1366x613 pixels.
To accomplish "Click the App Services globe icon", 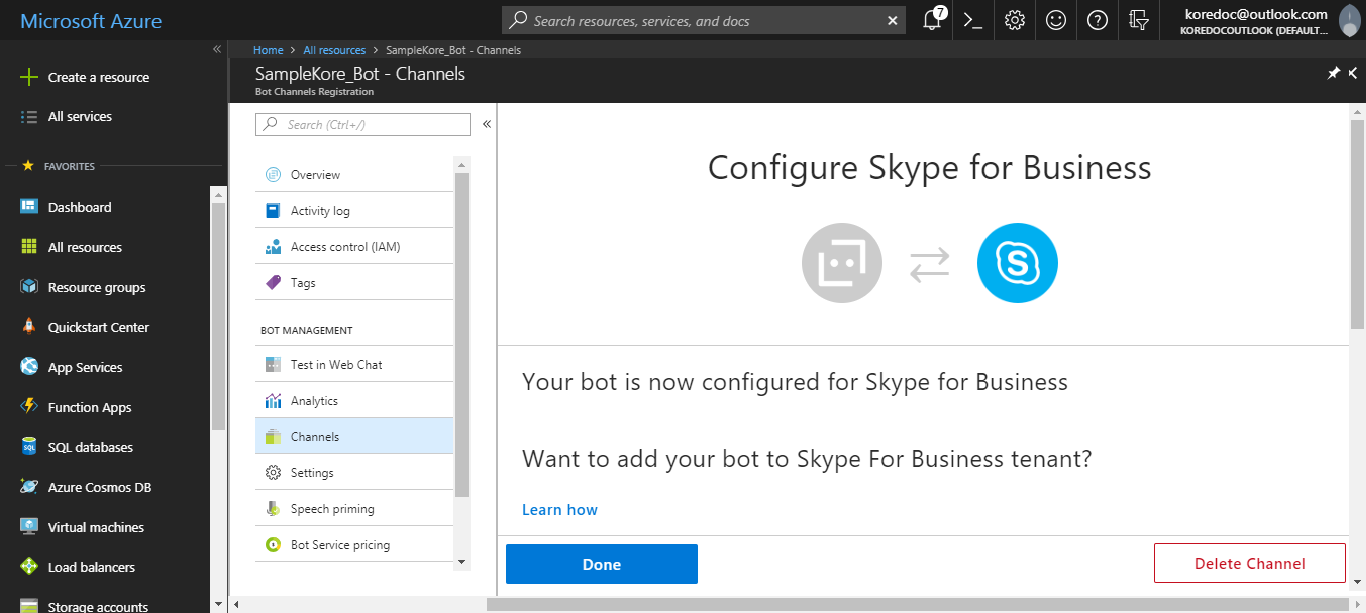I will click(x=29, y=367).
